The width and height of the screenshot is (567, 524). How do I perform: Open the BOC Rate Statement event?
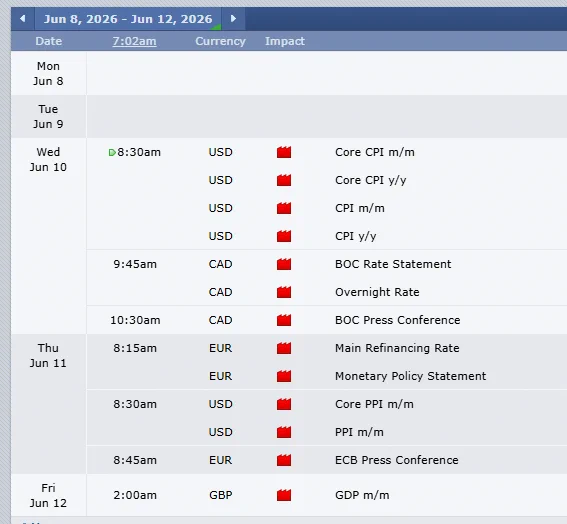click(x=393, y=264)
